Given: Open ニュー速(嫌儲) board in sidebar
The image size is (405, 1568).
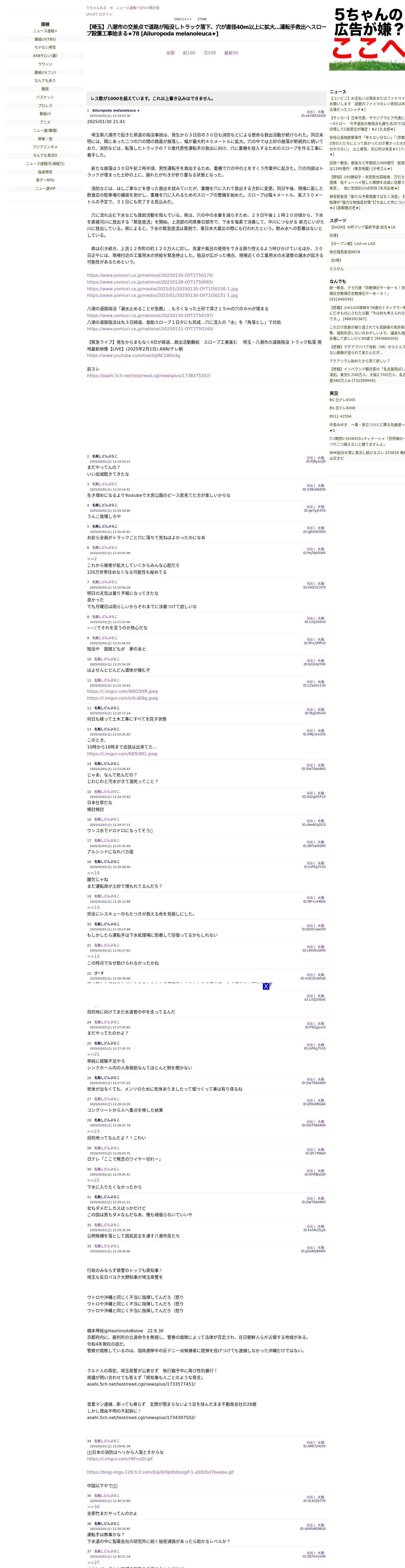Looking at the screenshot, I should point(45,130).
